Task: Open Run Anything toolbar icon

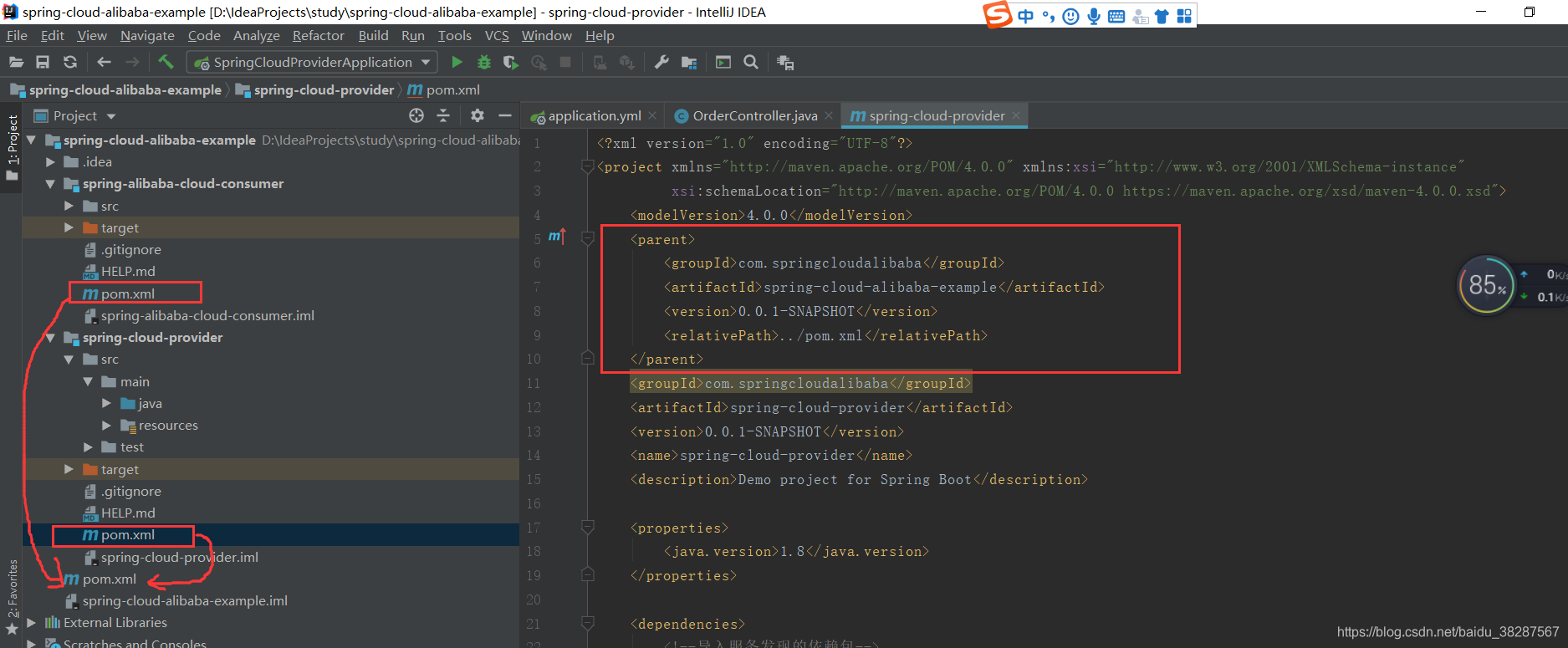Action: (723, 62)
